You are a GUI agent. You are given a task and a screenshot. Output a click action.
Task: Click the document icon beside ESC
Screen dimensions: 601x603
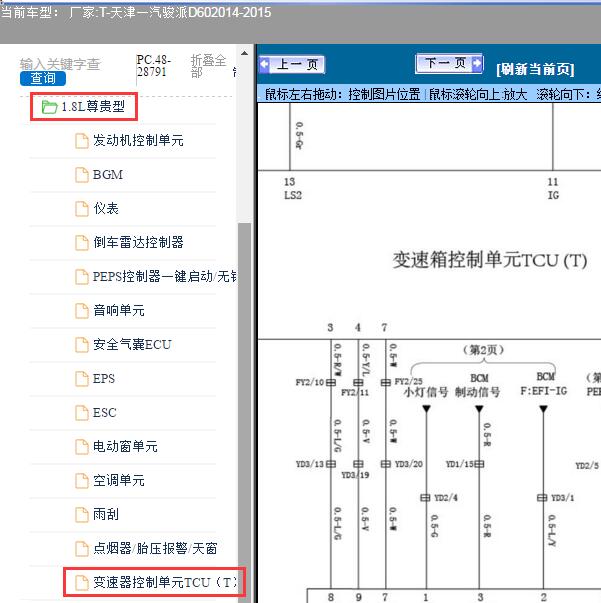[x=82, y=413]
